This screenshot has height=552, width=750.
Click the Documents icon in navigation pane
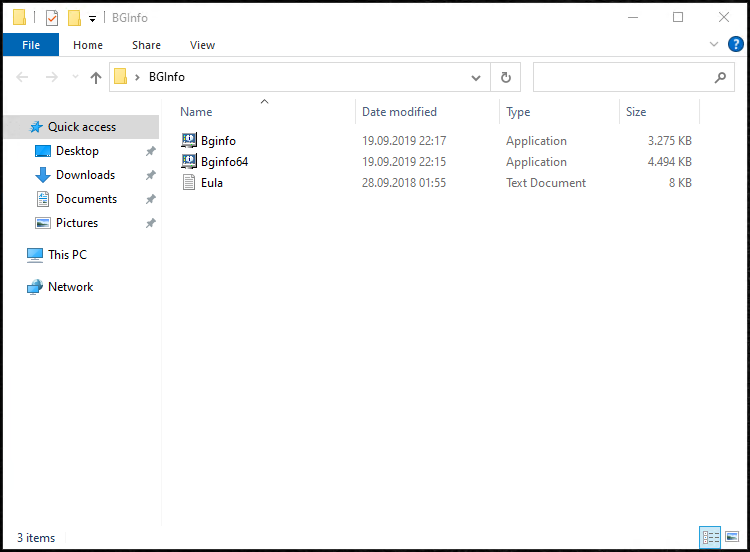click(x=43, y=199)
